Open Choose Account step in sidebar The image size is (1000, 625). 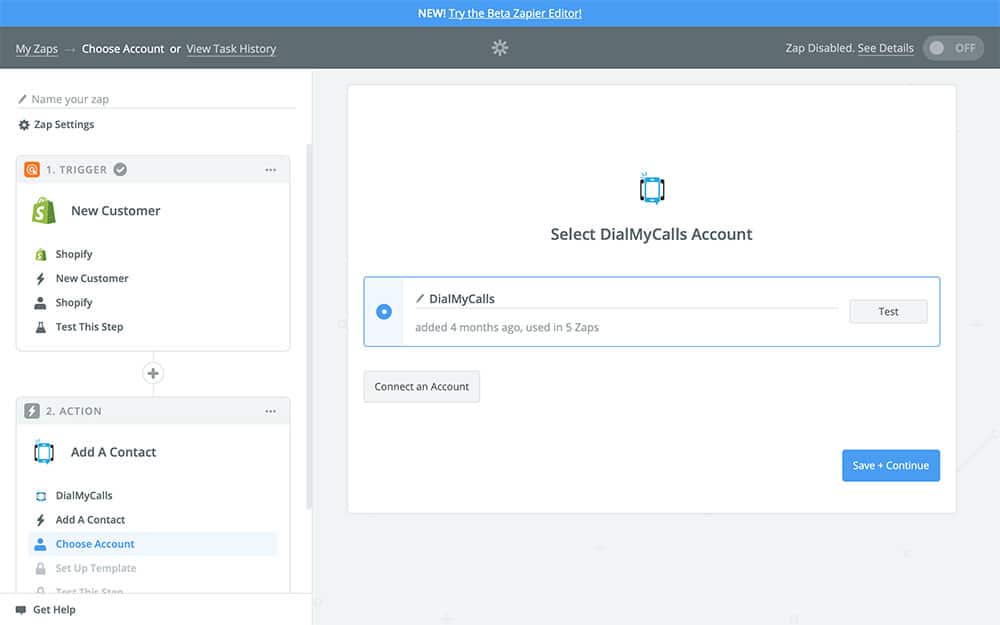[95, 544]
